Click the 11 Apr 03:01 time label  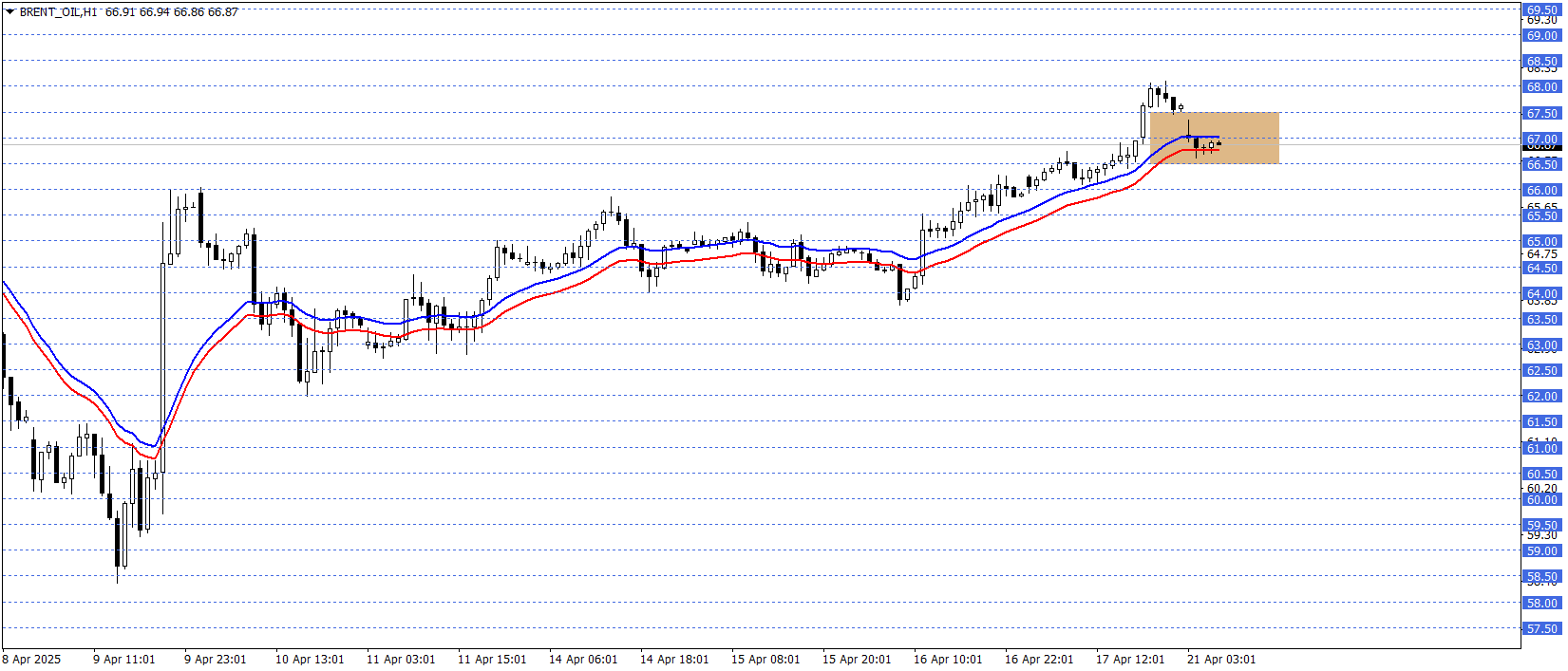point(401,660)
